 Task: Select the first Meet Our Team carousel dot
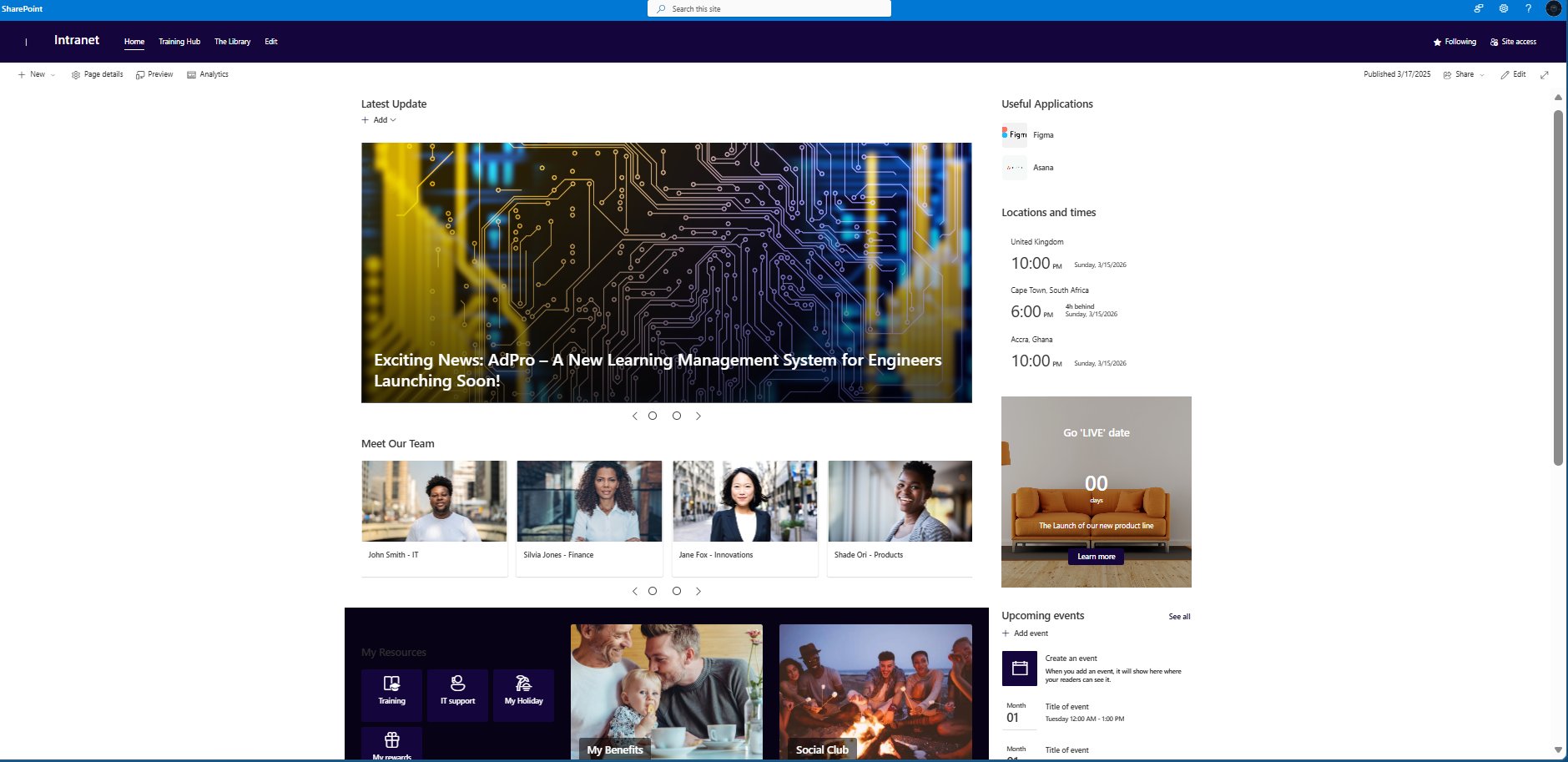[x=652, y=591]
